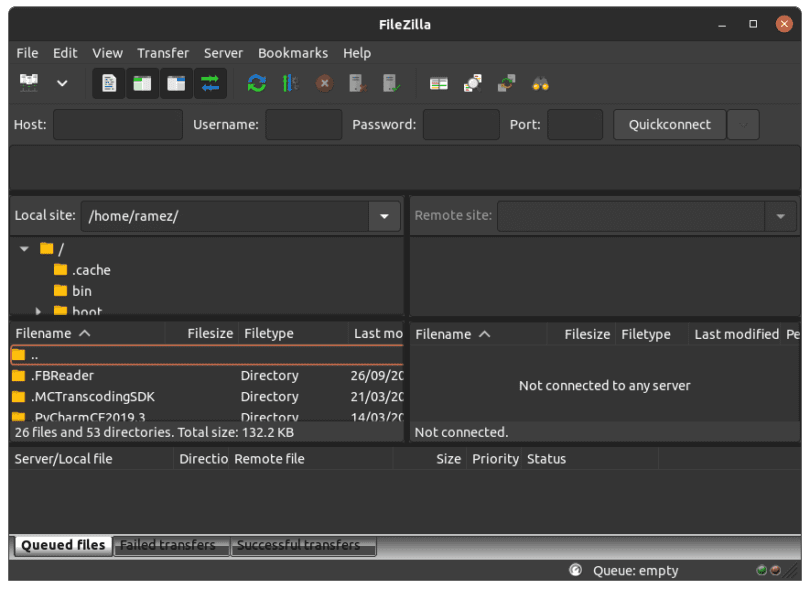
Task: Cancel the current operation
Action: 324,83
